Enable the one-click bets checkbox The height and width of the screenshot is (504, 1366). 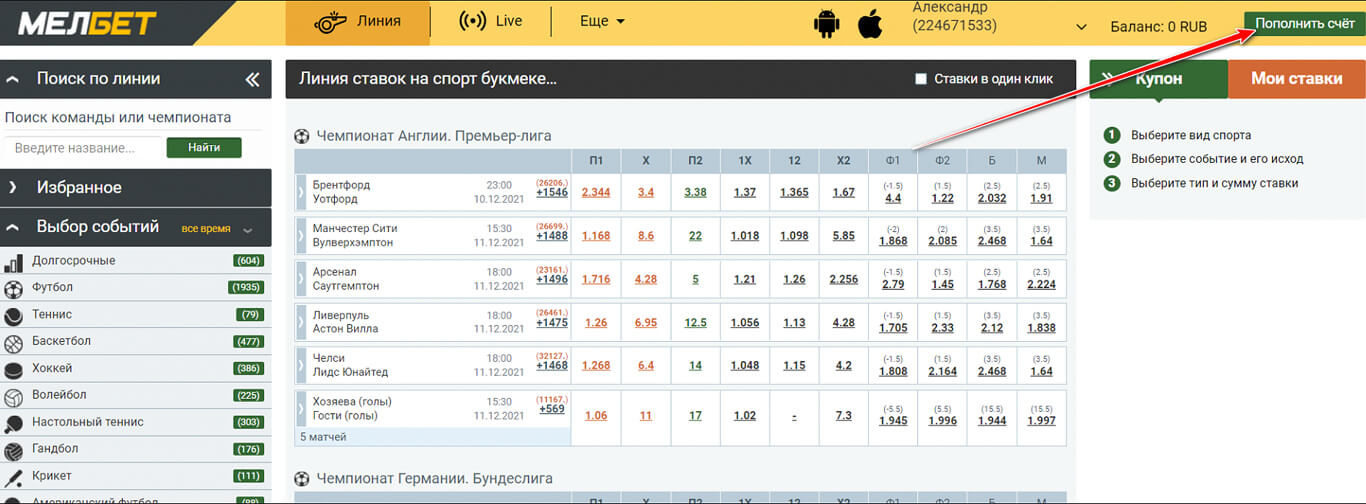click(921, 79)
